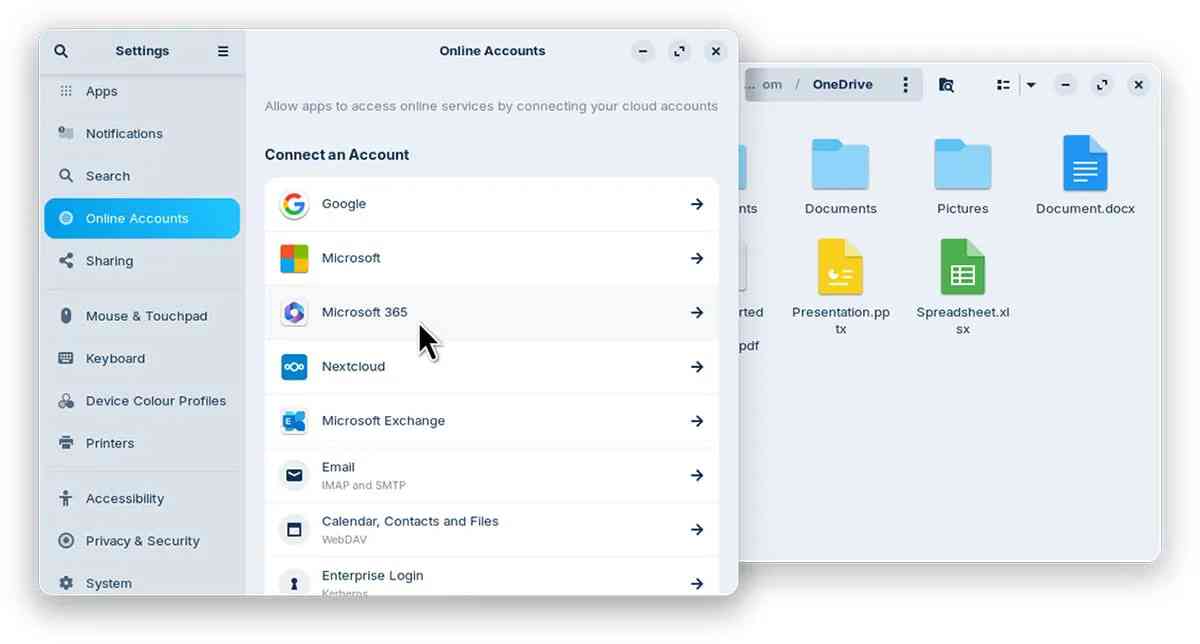The height and width of the screenshot is (644, 1200).
Task: Click the Microsoft Exchange icon
Action: [293, 420]
